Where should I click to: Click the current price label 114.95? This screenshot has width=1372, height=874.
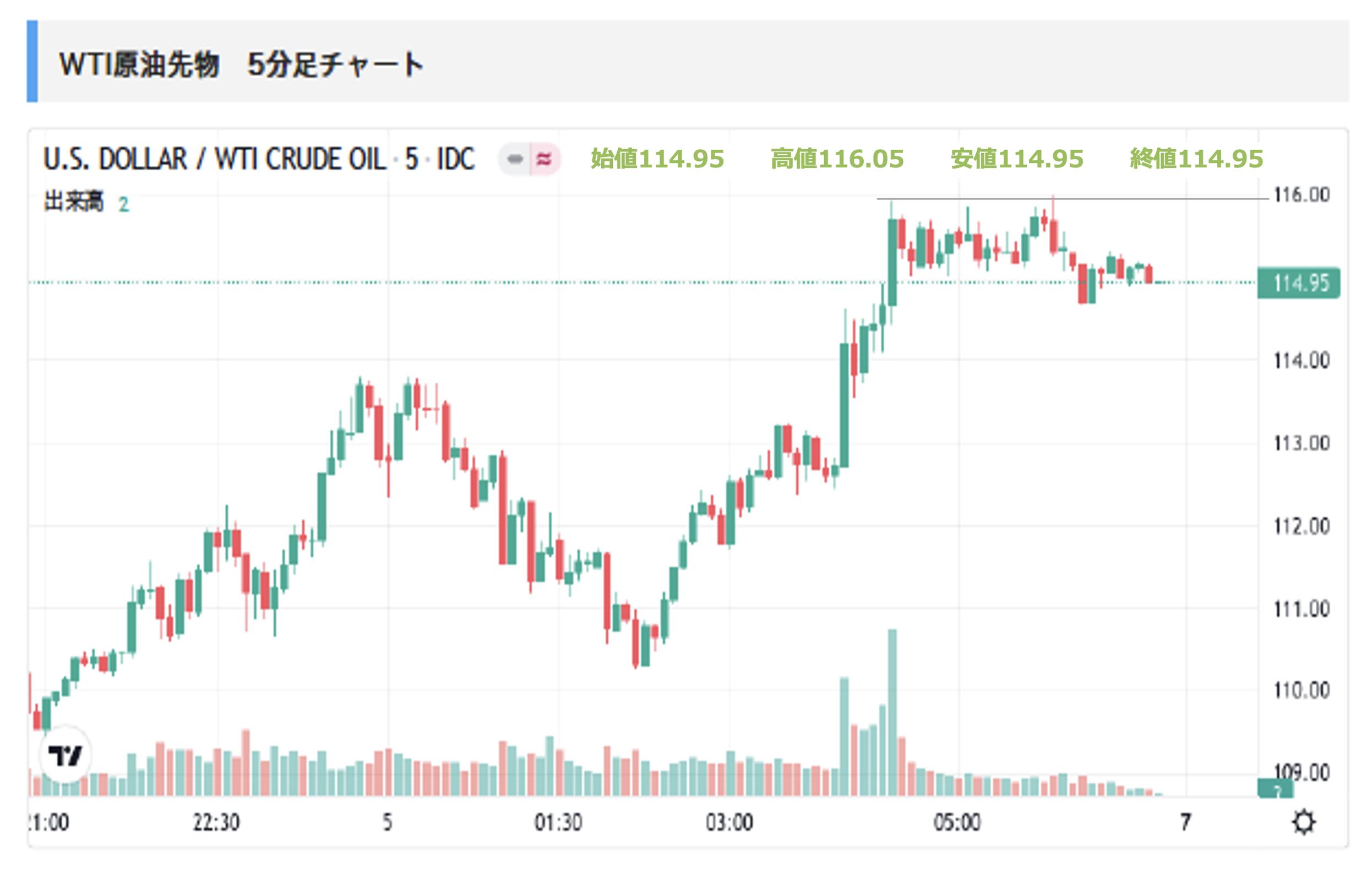(1299, 283)
